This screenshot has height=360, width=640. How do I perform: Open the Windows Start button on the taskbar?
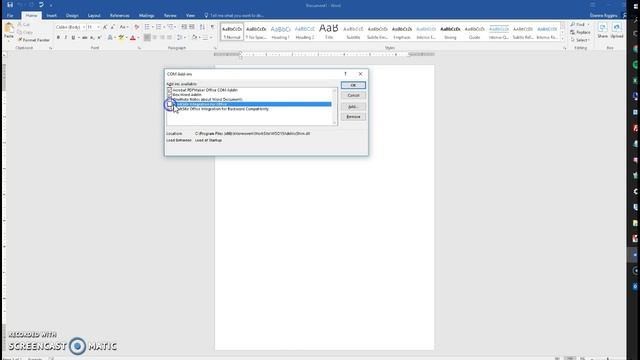point(635,6)
